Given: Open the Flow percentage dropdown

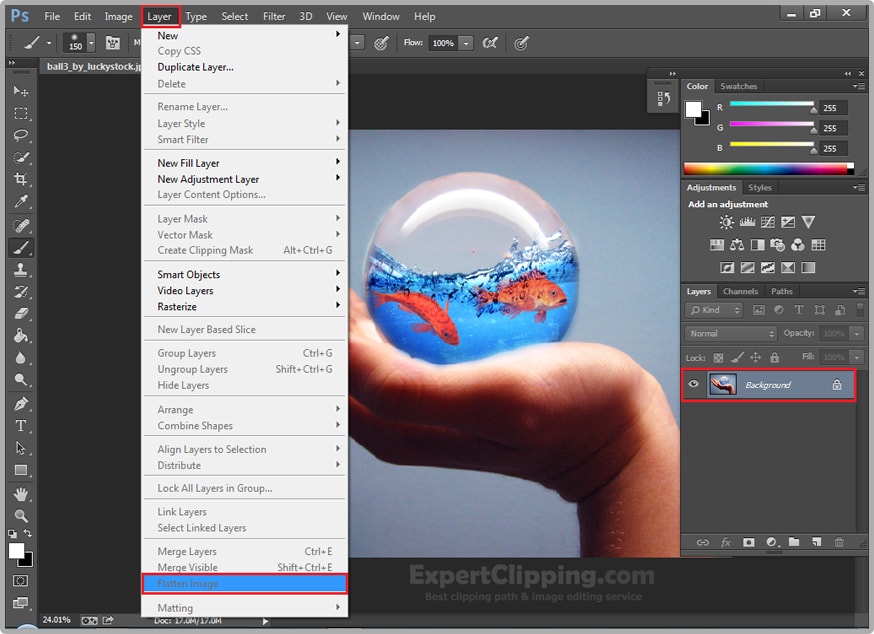Looking at the screenshot, I should [466, 43].
